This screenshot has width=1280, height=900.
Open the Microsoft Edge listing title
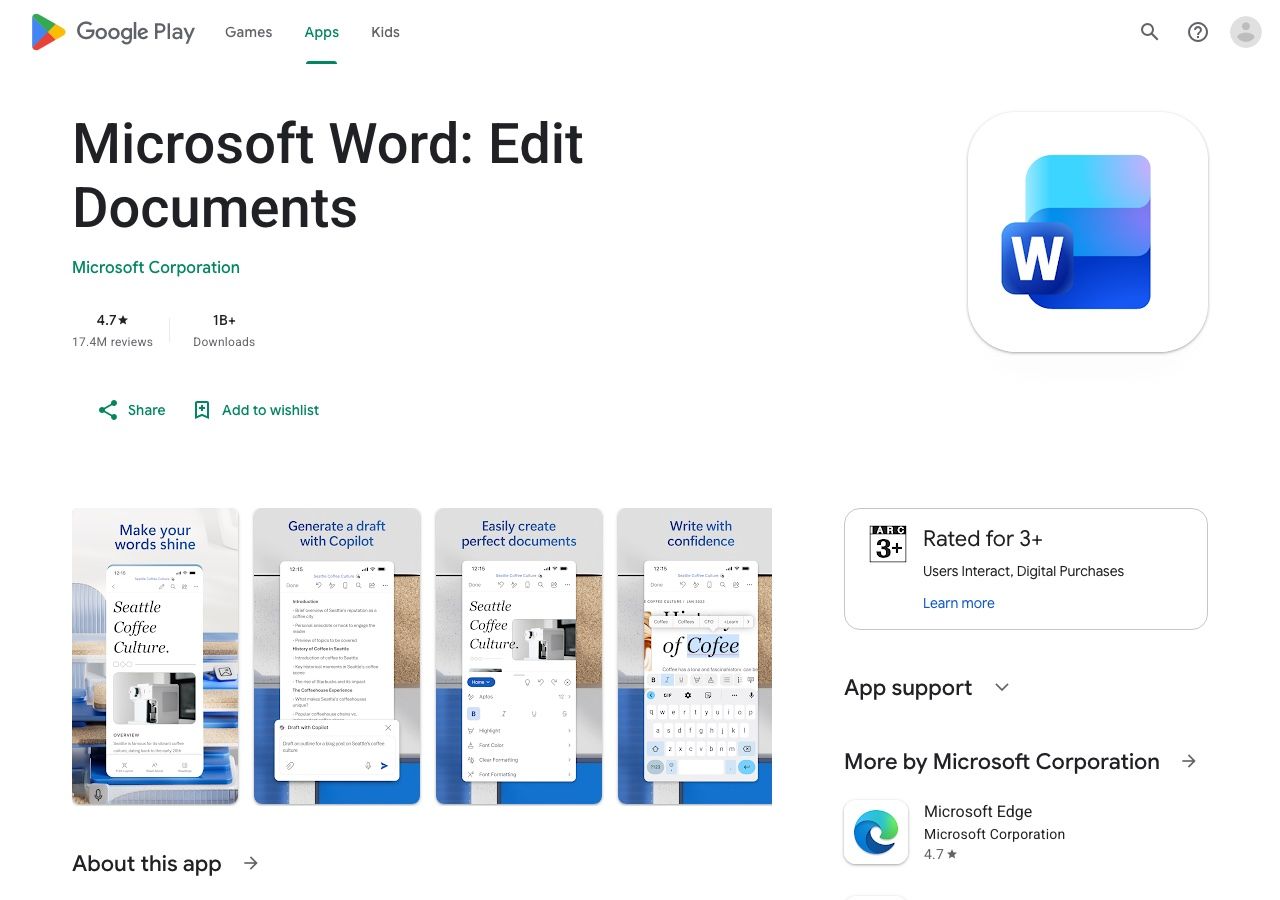(978, 812)
